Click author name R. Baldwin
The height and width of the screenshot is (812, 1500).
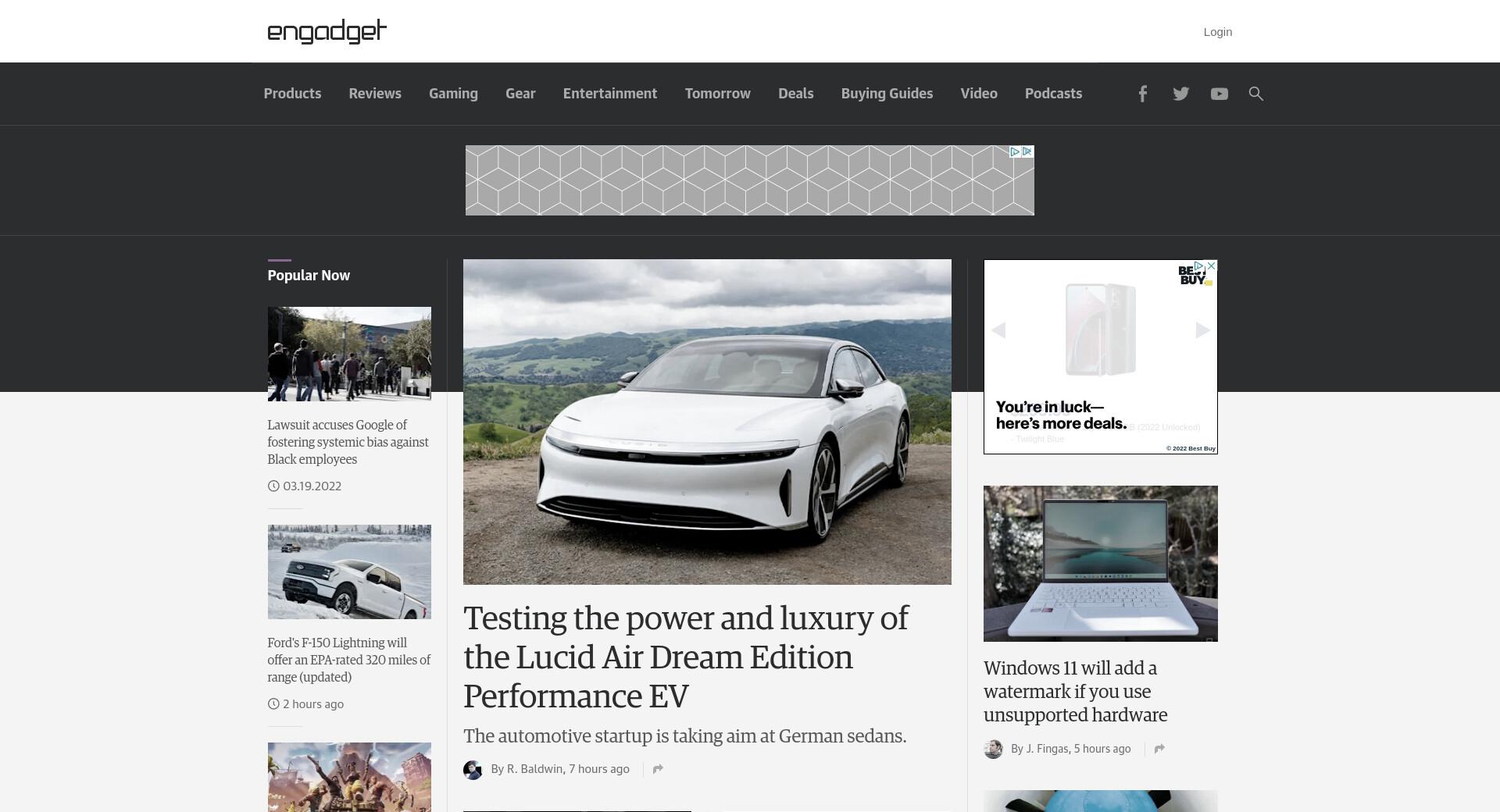534,769
